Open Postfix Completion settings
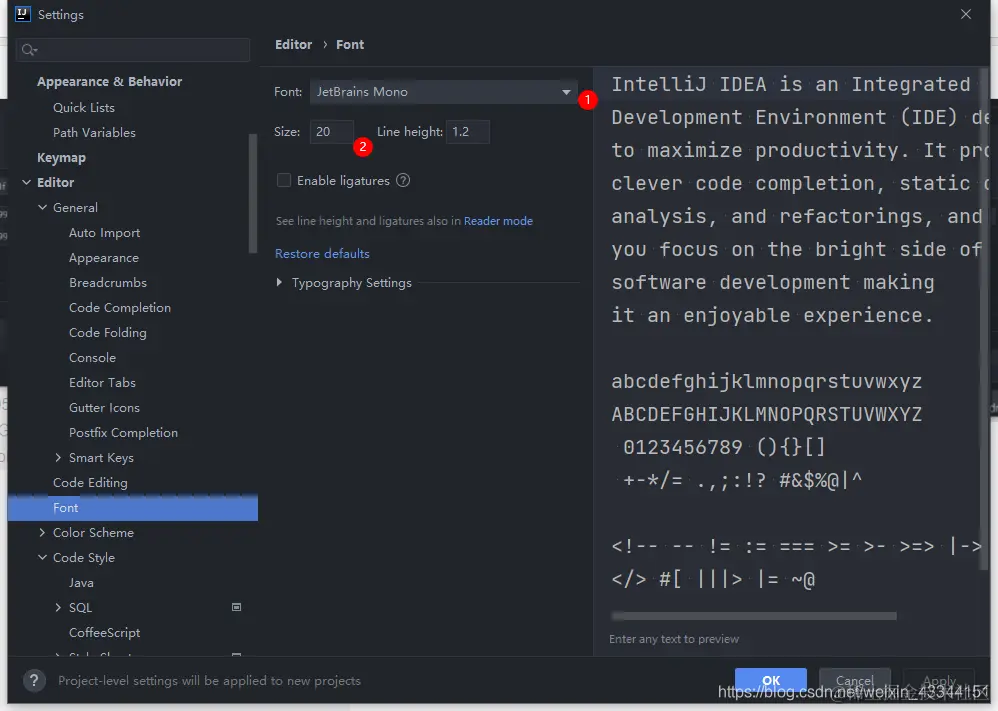 (x=123, y=432)
